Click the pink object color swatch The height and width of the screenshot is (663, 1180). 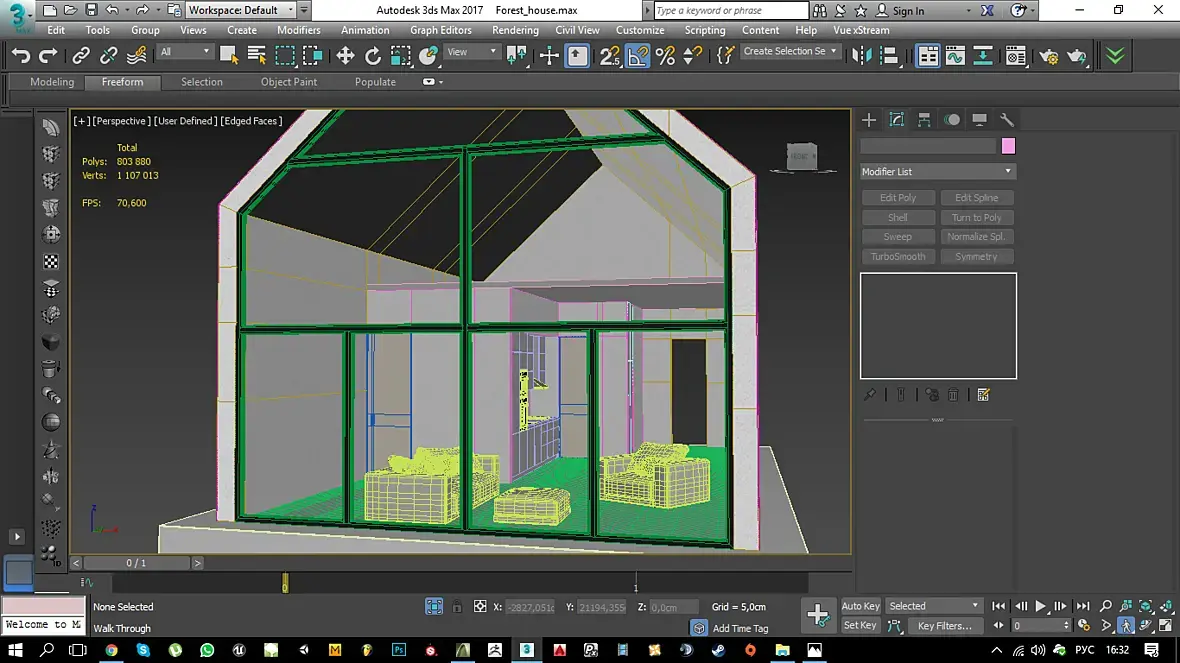[1008, 147]
